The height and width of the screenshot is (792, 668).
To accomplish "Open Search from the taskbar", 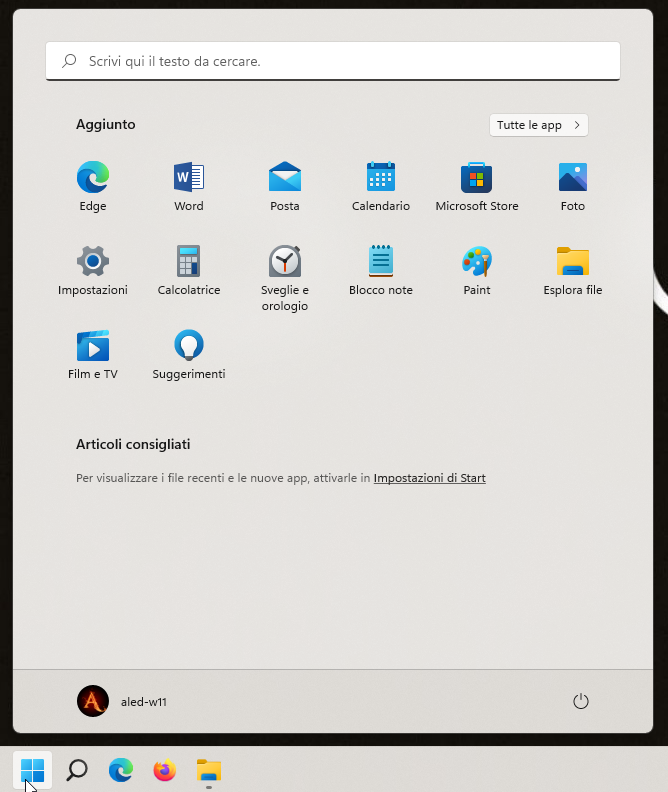I will click(x=77, y=770).
